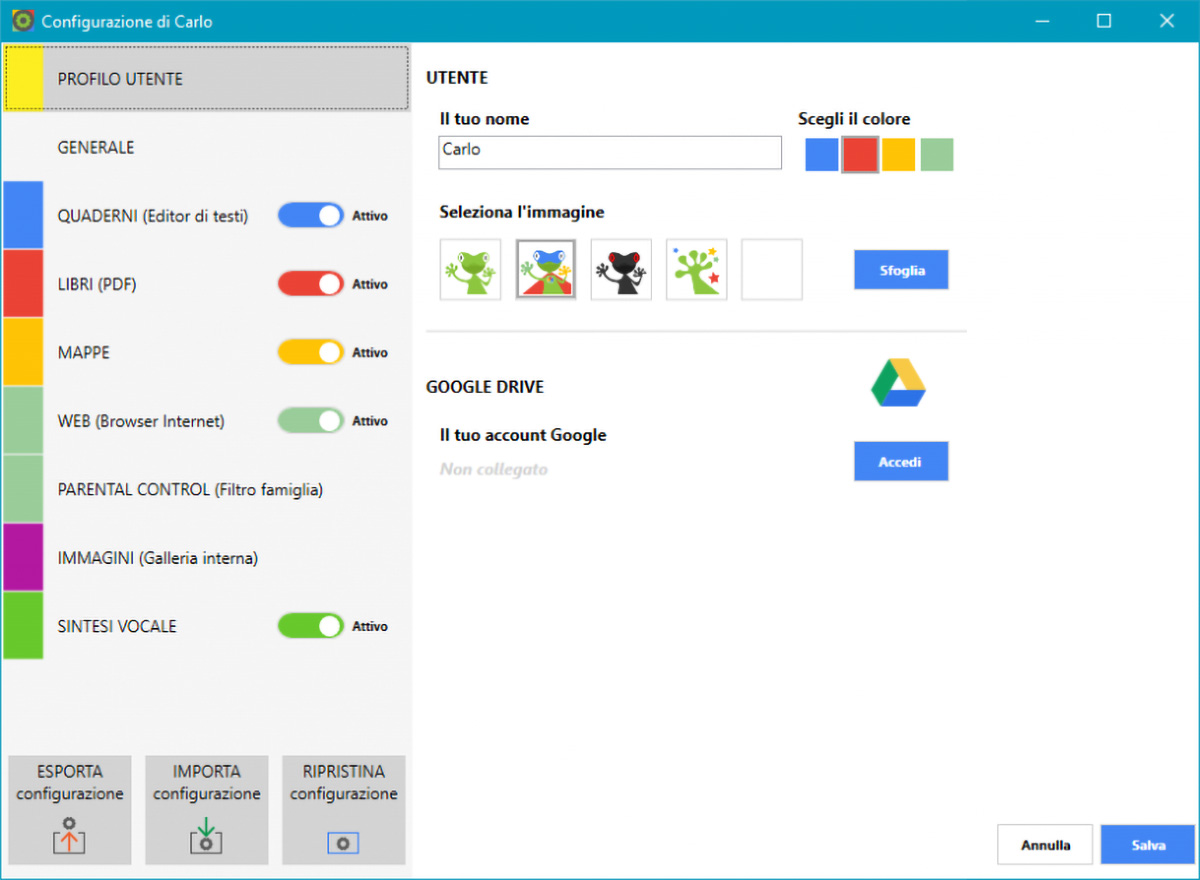Image resolution: width=1200 pixels, height=880 pixels.
Task: Switch to the GENERALE section
Action: 206,147
